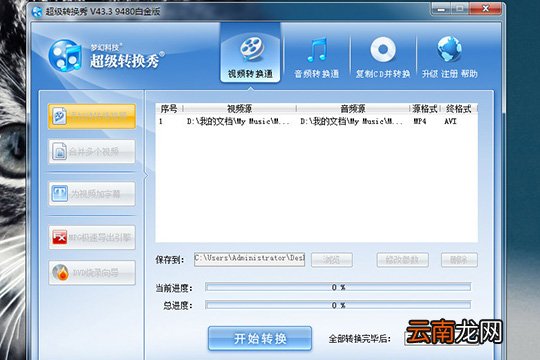Click the delete button right of 修改参数
Screen dimensions: 540x360
tap(459, 260)
